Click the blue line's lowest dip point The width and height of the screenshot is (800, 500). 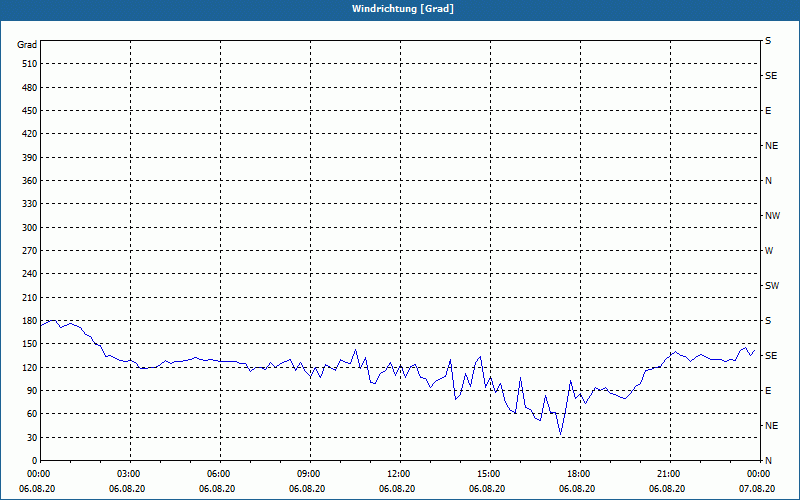[x=561, y=435]
